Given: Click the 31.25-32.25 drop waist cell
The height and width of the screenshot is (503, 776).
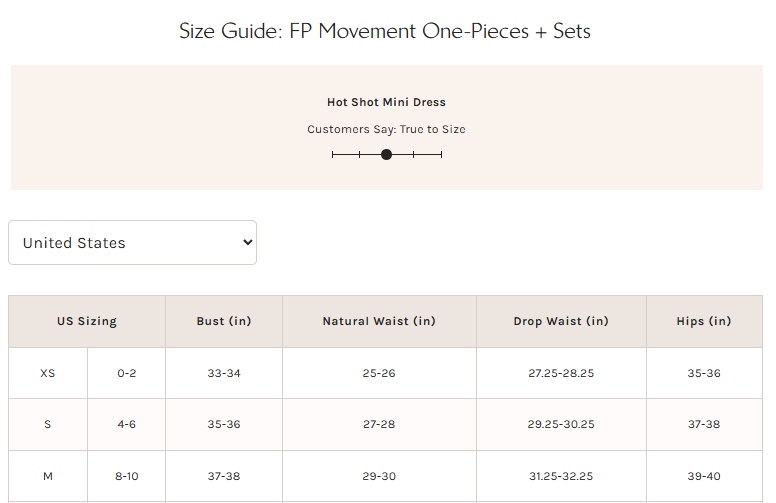Looking at the screenshot, I should (561, 476).
